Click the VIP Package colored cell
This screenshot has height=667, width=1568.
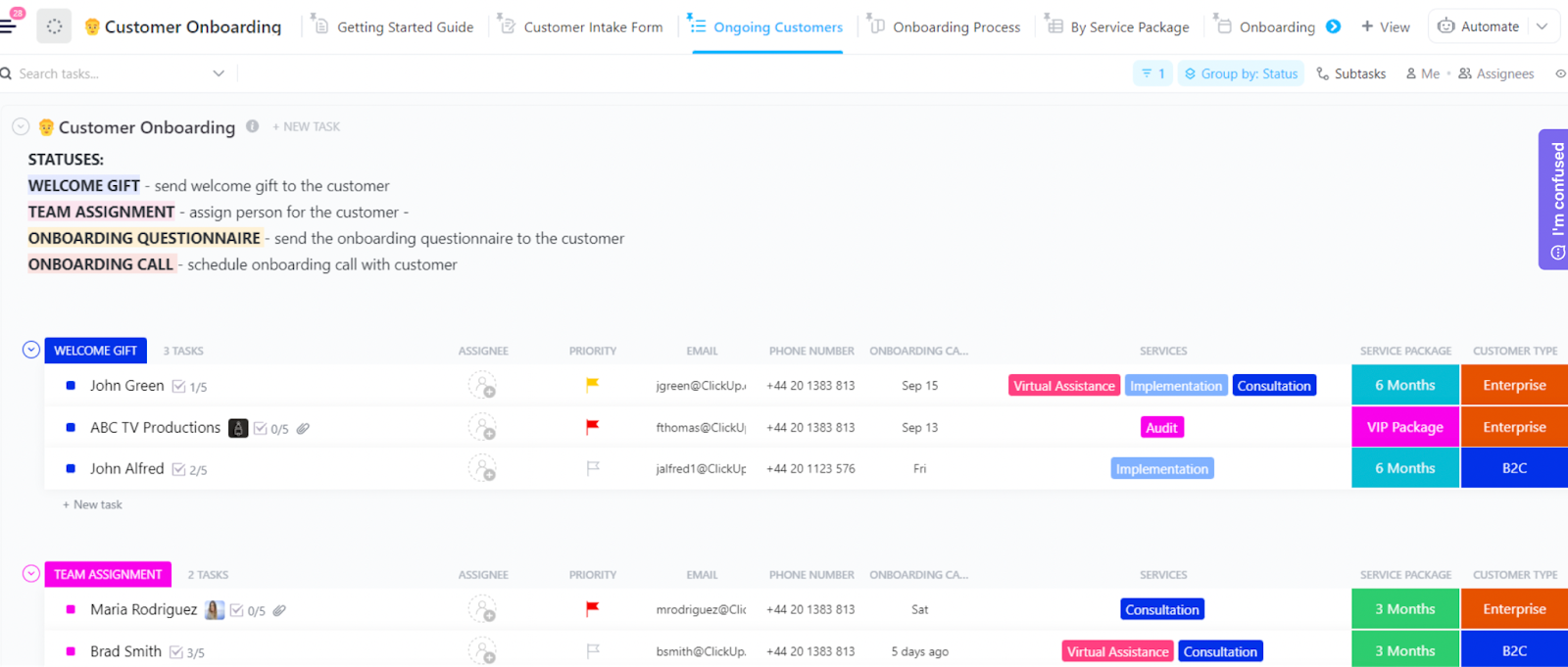(1404, 427)
